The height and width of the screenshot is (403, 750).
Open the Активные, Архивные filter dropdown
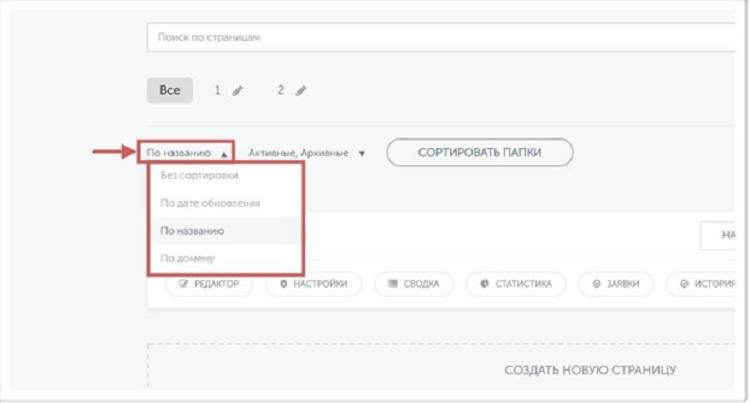pos(307,153)
